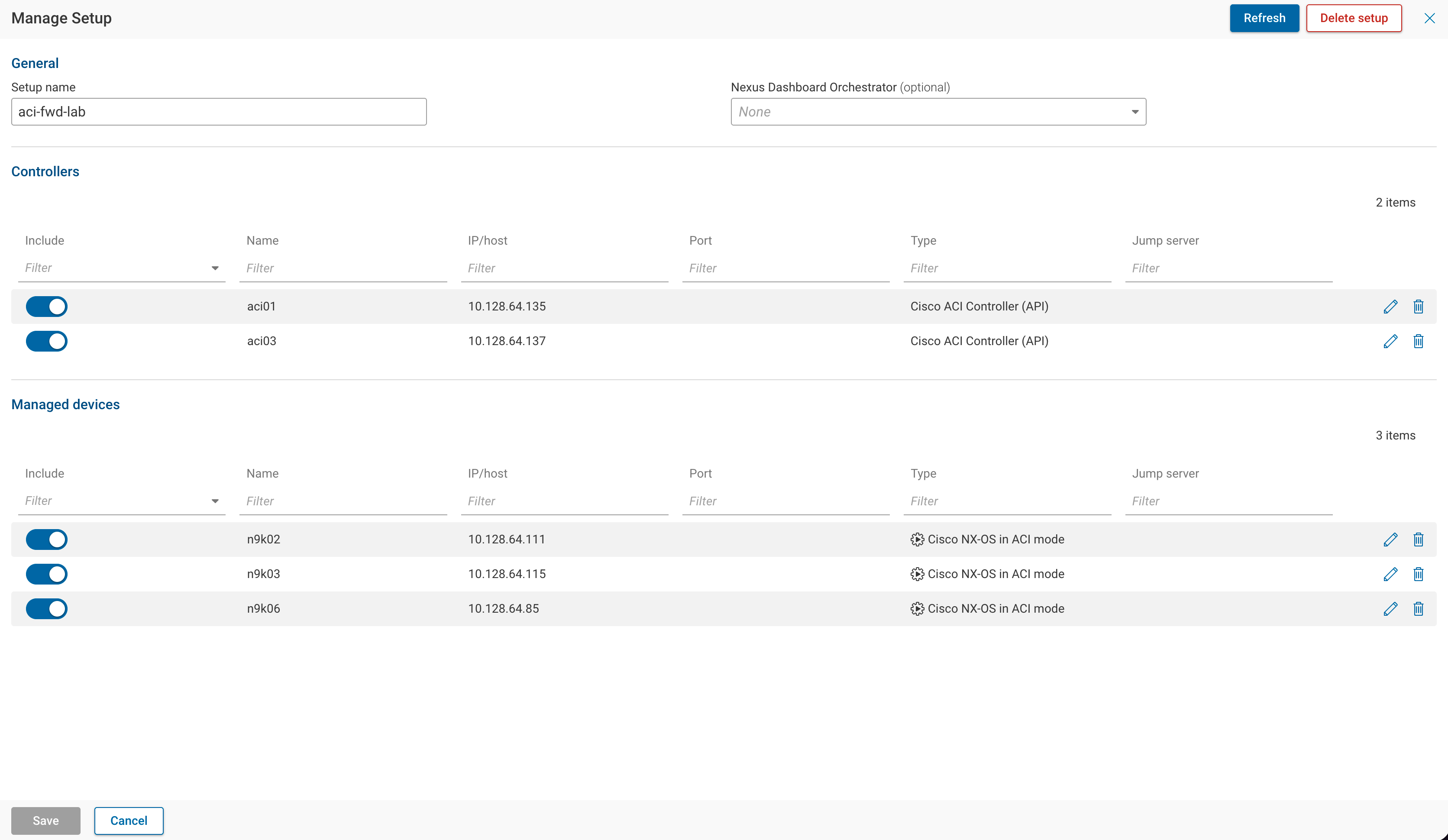Select IP 10.128.64.135 cell
1448x840 pixels.
point(507,306)
